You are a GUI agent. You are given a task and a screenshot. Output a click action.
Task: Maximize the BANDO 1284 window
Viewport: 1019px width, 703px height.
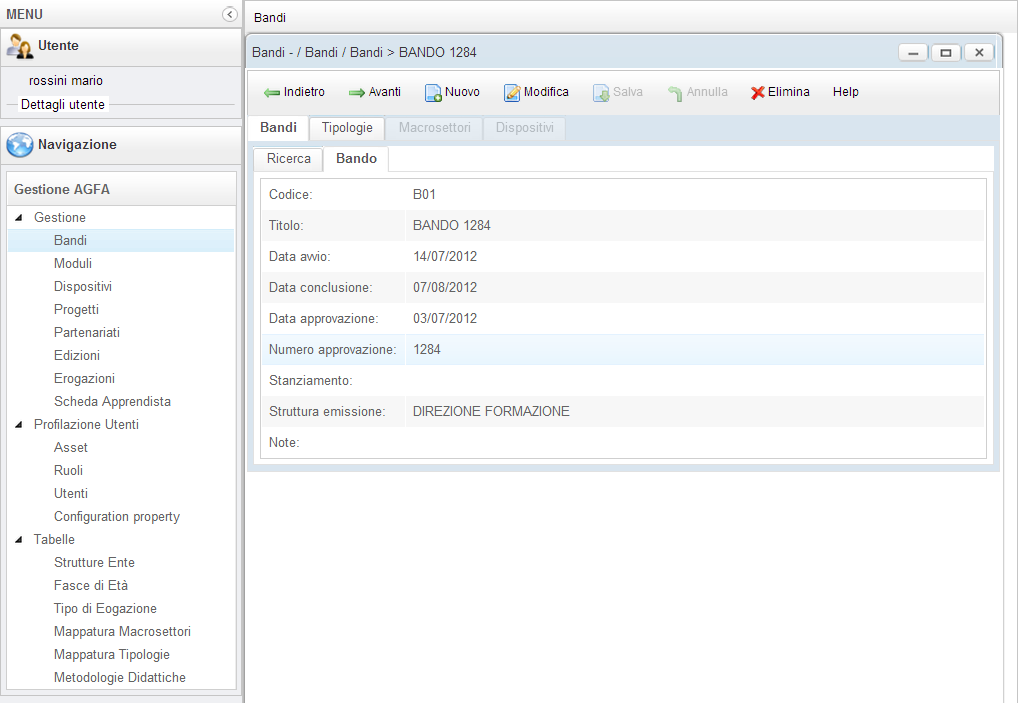(x=945, y=52)
